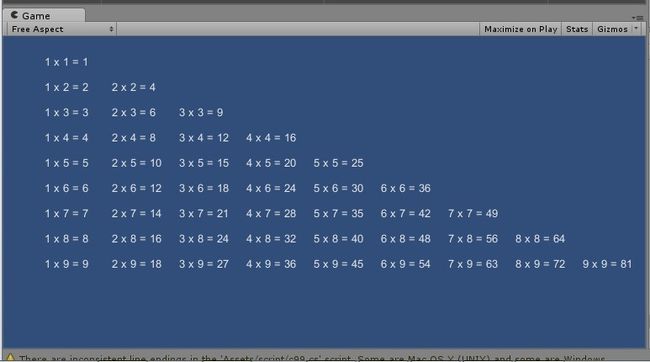Click the text '8 x 8 = 64'
The height and width of the screenshot is (362, 650).
pos(540,239)
